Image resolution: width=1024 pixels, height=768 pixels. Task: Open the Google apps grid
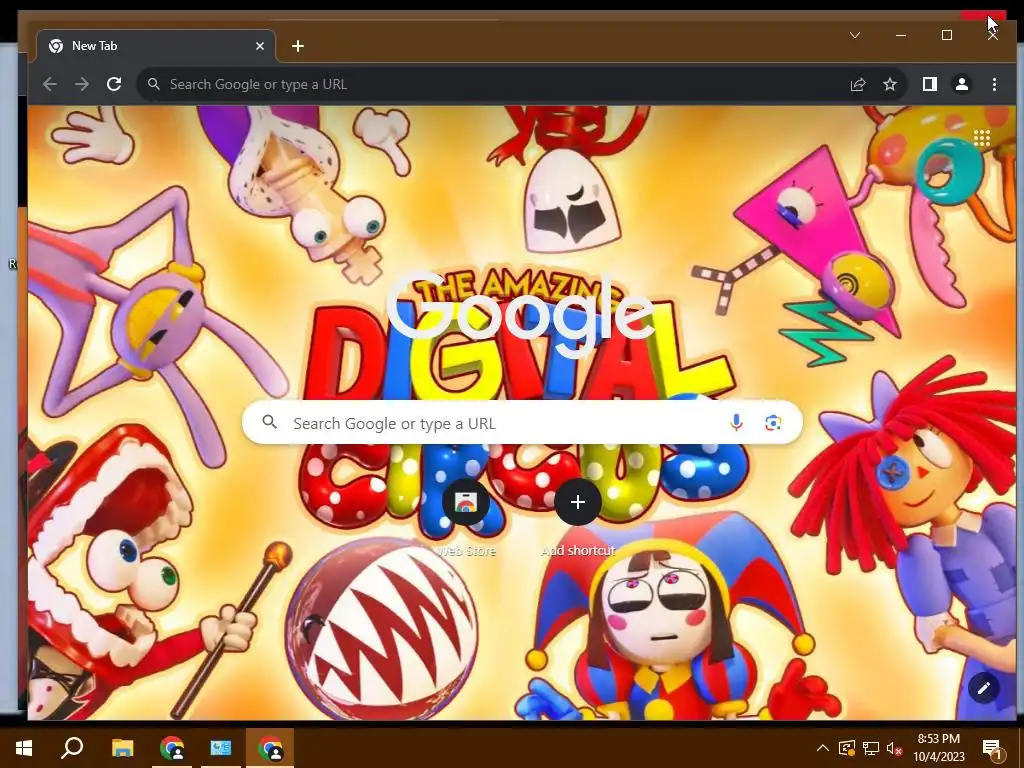coord(982,138)
